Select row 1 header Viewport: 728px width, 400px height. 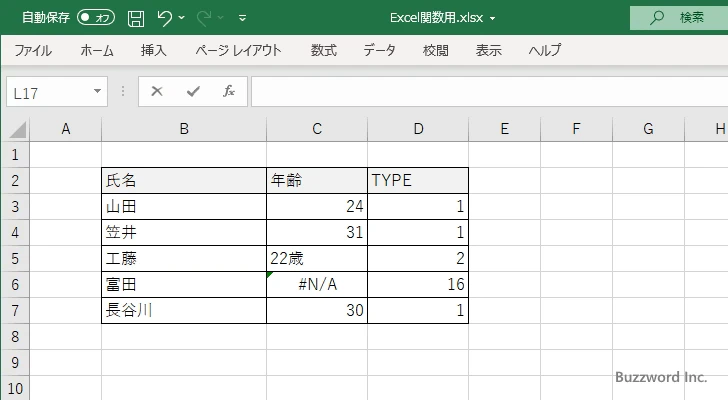(15, 155)
